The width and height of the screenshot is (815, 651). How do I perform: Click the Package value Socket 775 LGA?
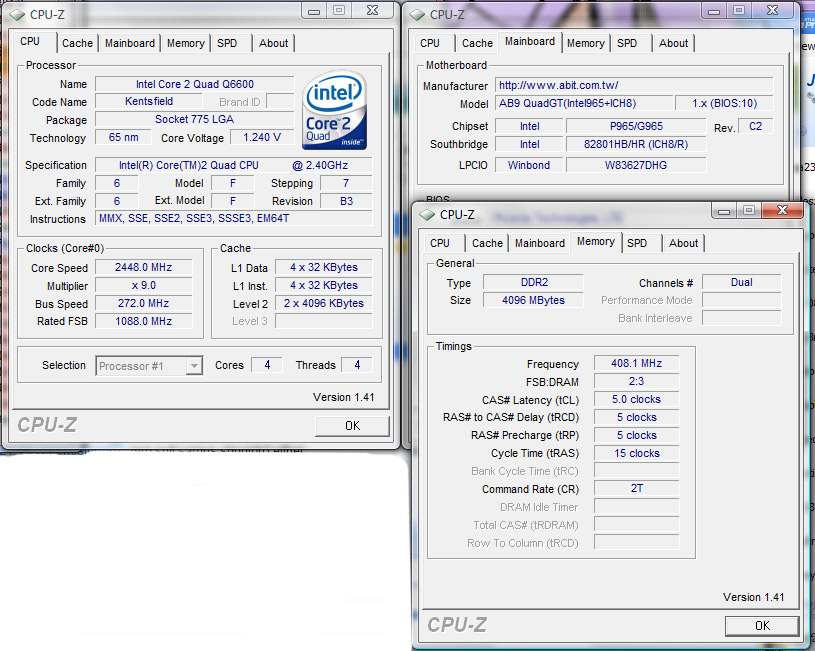194,120
